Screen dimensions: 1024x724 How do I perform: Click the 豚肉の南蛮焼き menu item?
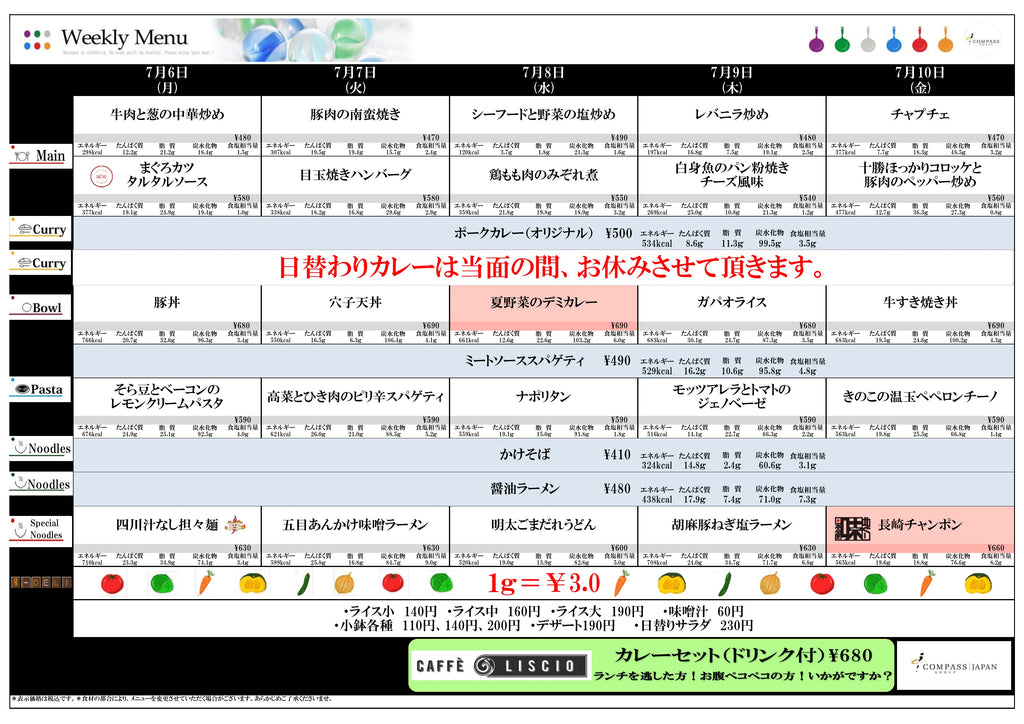(x=355, y=114)
